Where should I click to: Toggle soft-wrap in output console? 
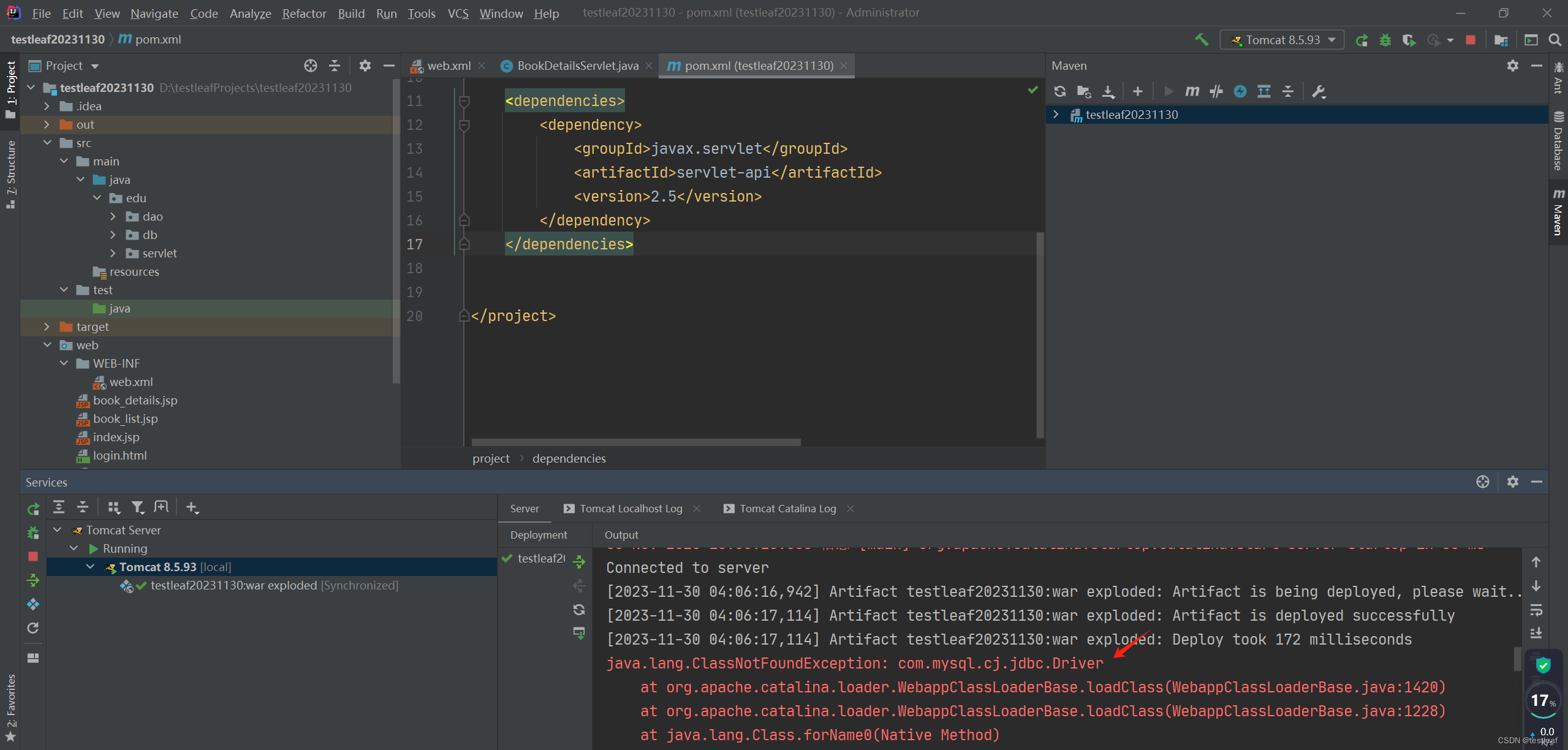coord(1536,610)
